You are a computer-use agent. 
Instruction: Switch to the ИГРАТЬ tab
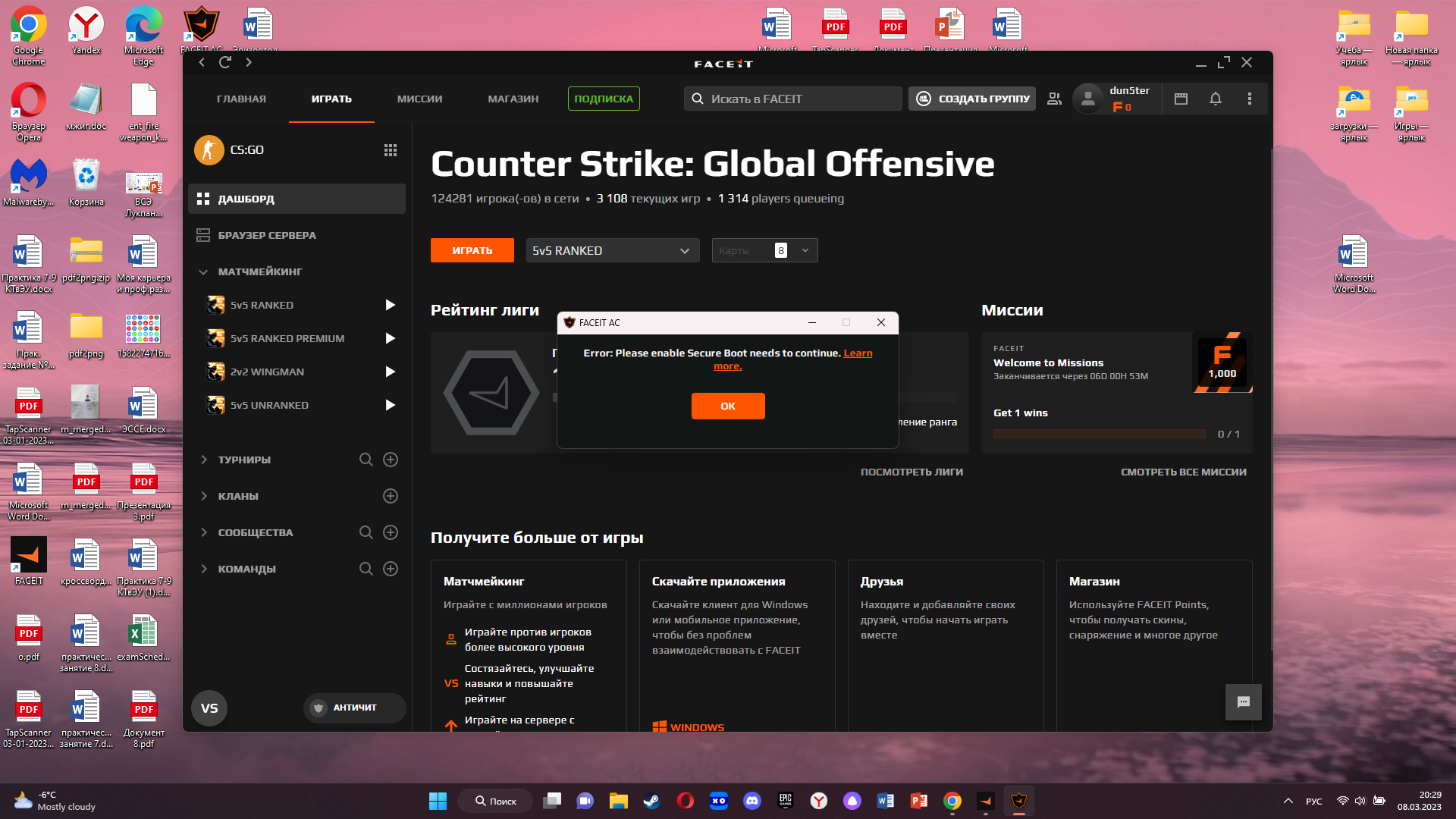tap(331, 99)
